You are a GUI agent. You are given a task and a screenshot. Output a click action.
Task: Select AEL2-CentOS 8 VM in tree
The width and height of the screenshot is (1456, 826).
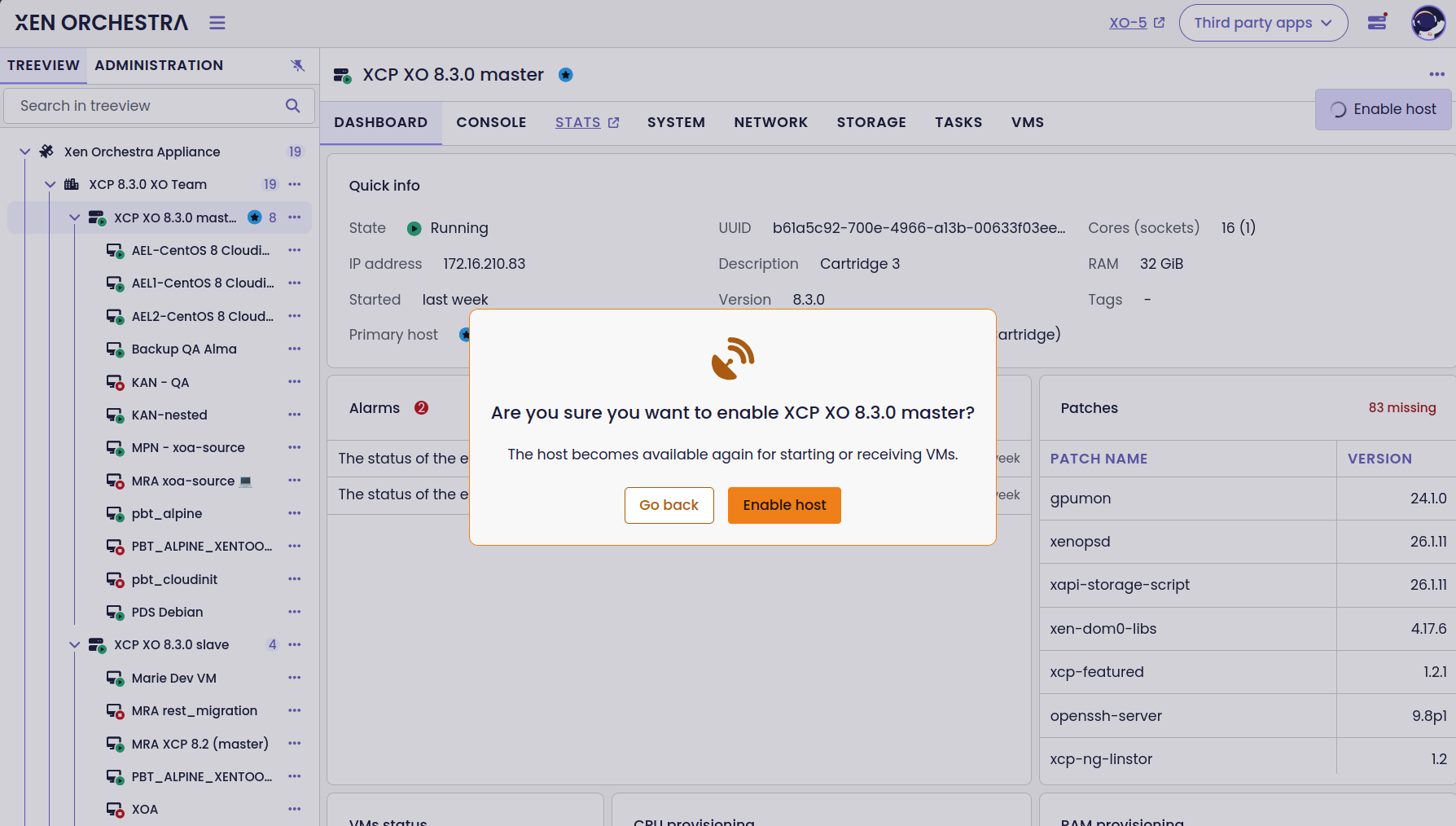click(203, 316)
